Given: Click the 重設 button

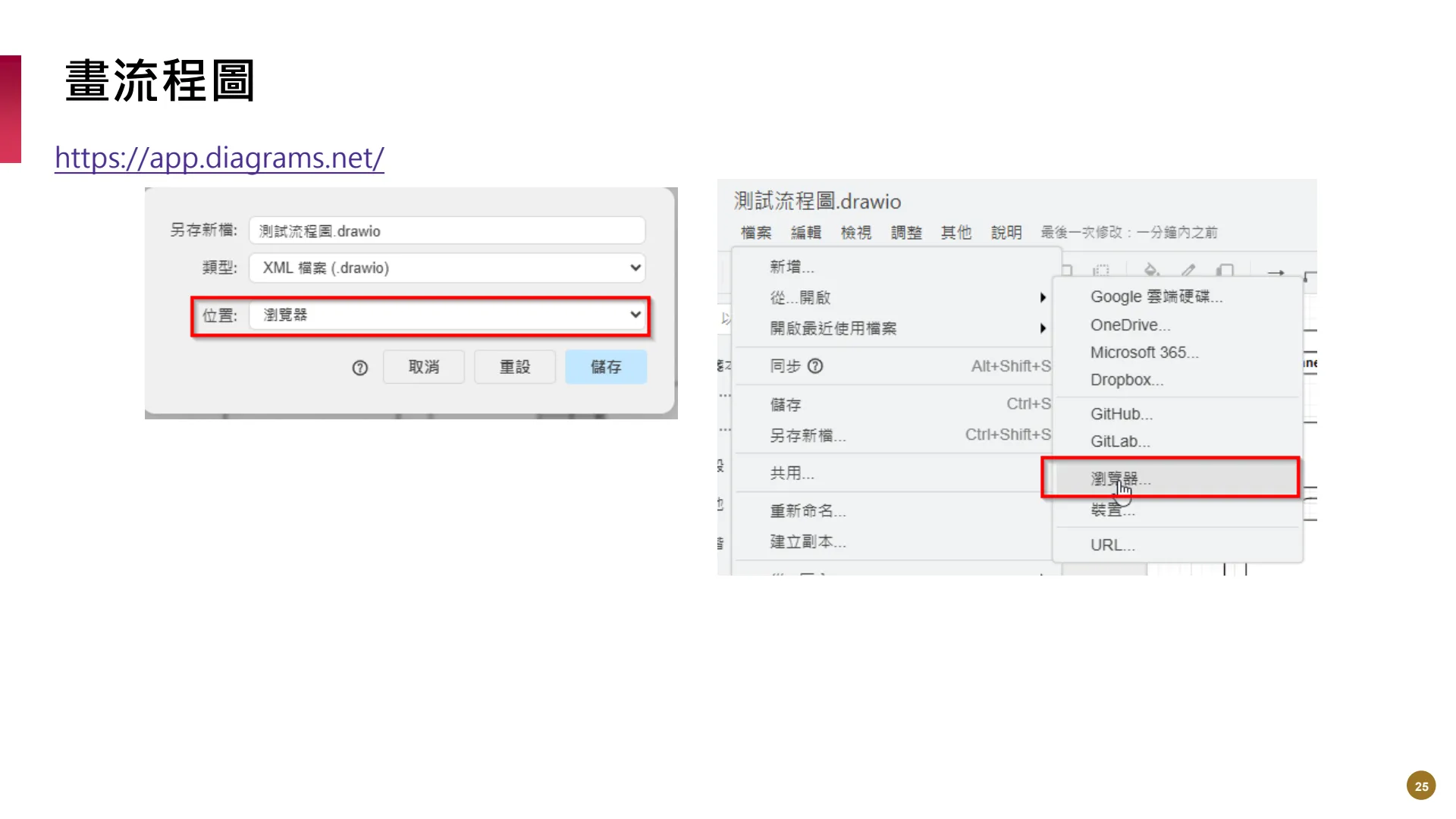Looking at the screenshot, I should click(x=515, y=367).
